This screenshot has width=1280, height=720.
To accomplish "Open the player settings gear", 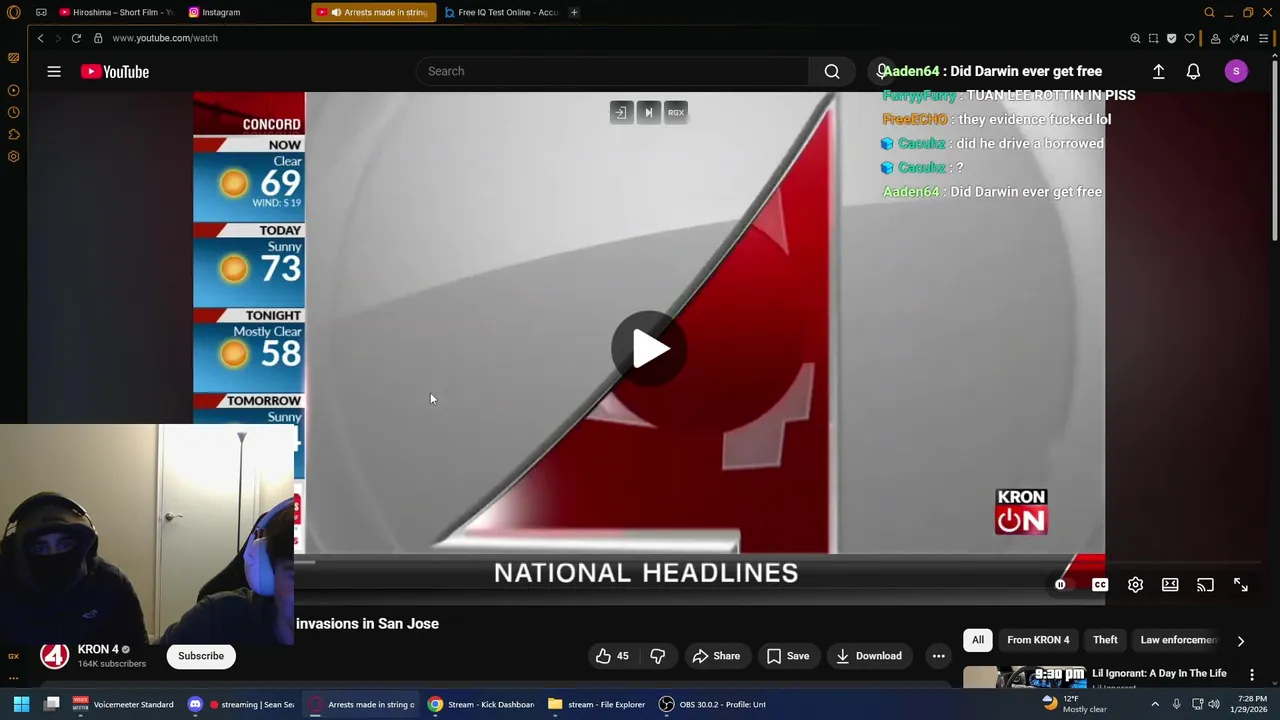I will coord(1135,585).
